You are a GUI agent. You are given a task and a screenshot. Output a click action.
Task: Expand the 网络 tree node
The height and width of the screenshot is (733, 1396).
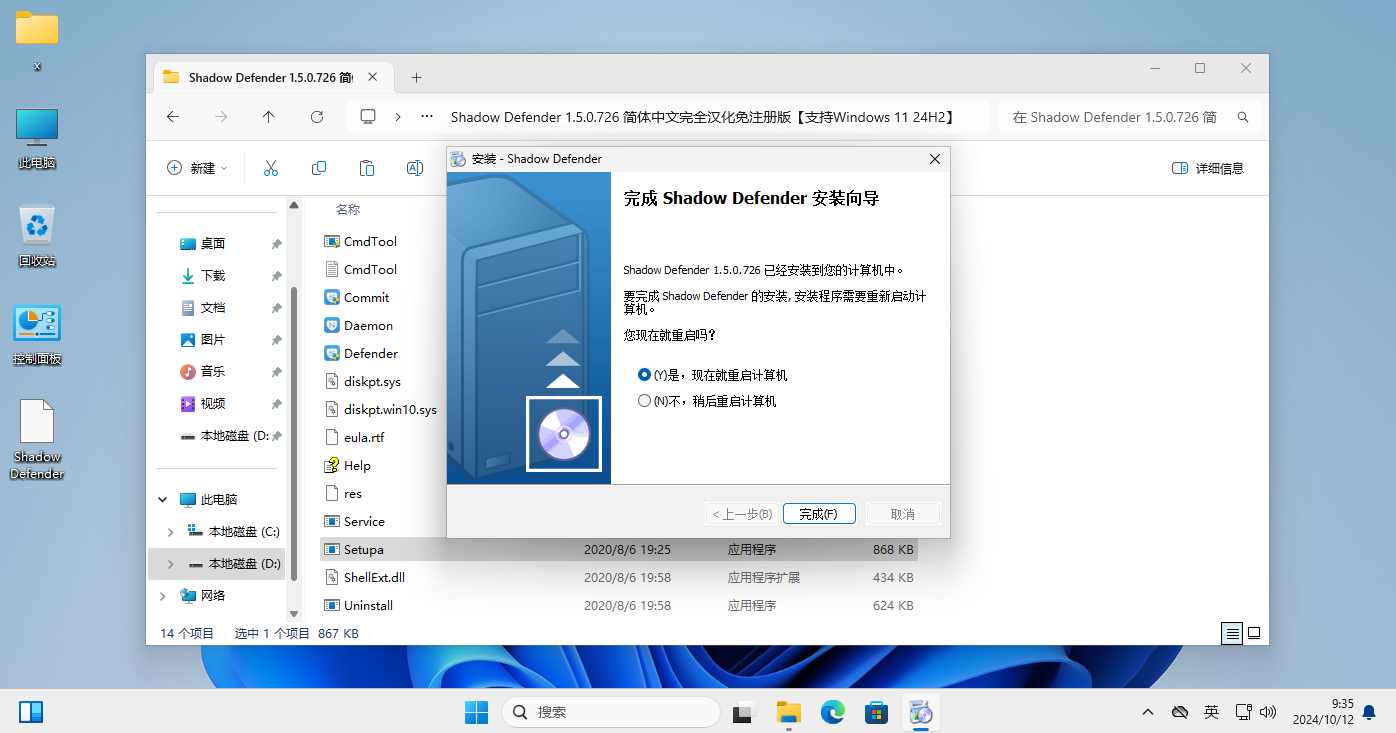click(x=163, y=595)
